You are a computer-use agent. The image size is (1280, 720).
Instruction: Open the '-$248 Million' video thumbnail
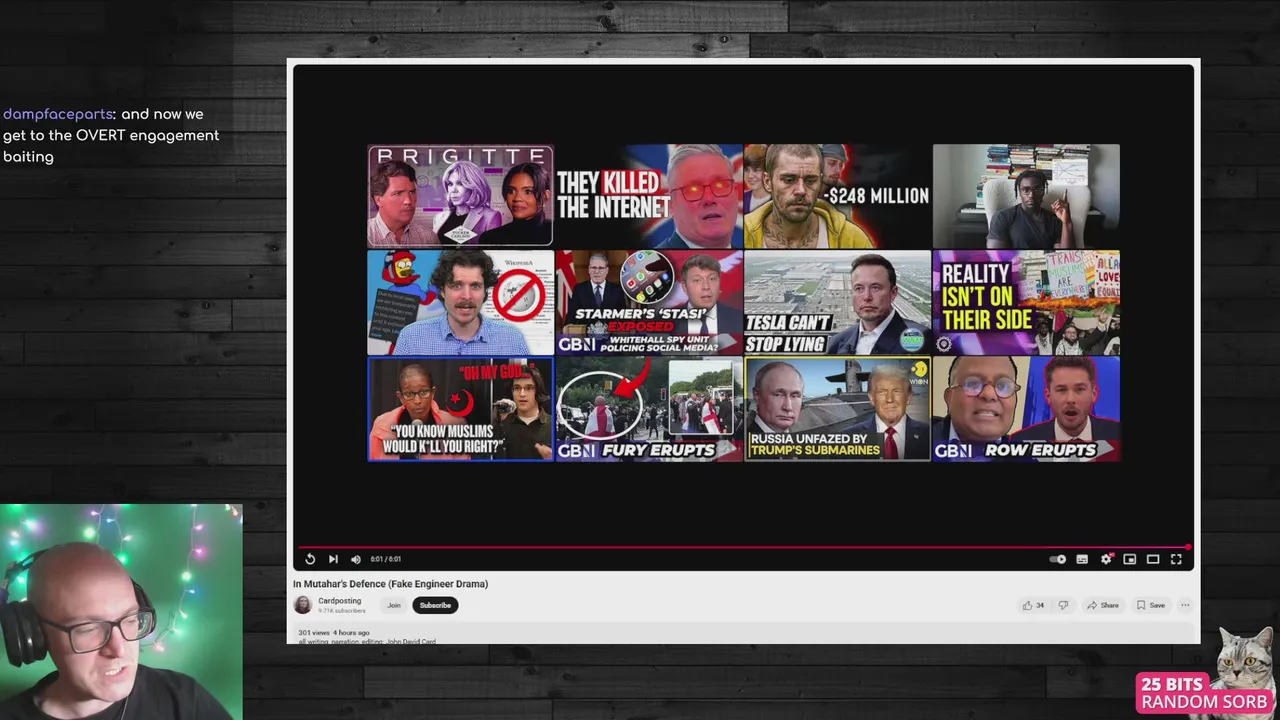(837, 196)
